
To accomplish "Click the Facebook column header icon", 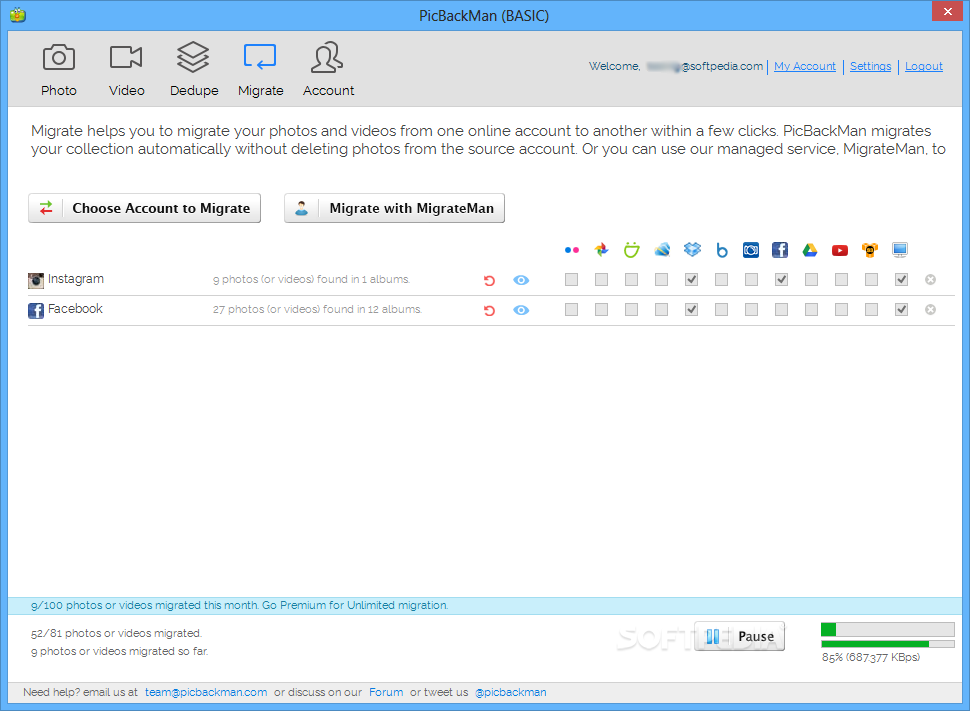I will pyautogui.click(x=780, y=250).
